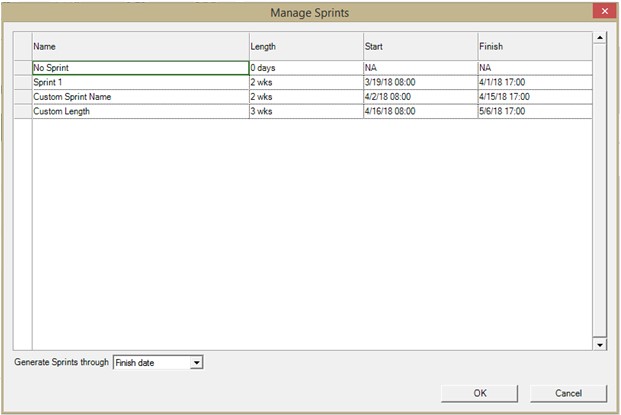Select the 3/19/18 08:00 start cell
Viewport: 621px width, 415px height.
(421, 82)
